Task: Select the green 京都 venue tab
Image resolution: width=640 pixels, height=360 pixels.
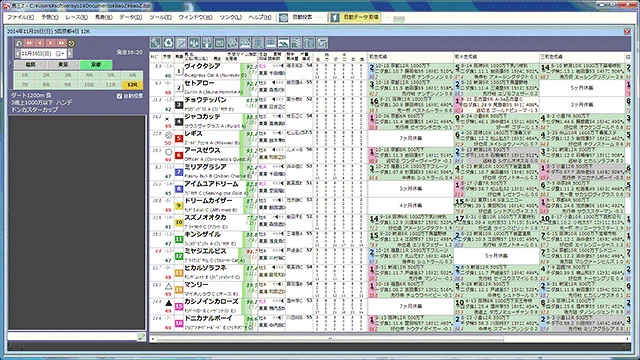Action: (96, 64)
